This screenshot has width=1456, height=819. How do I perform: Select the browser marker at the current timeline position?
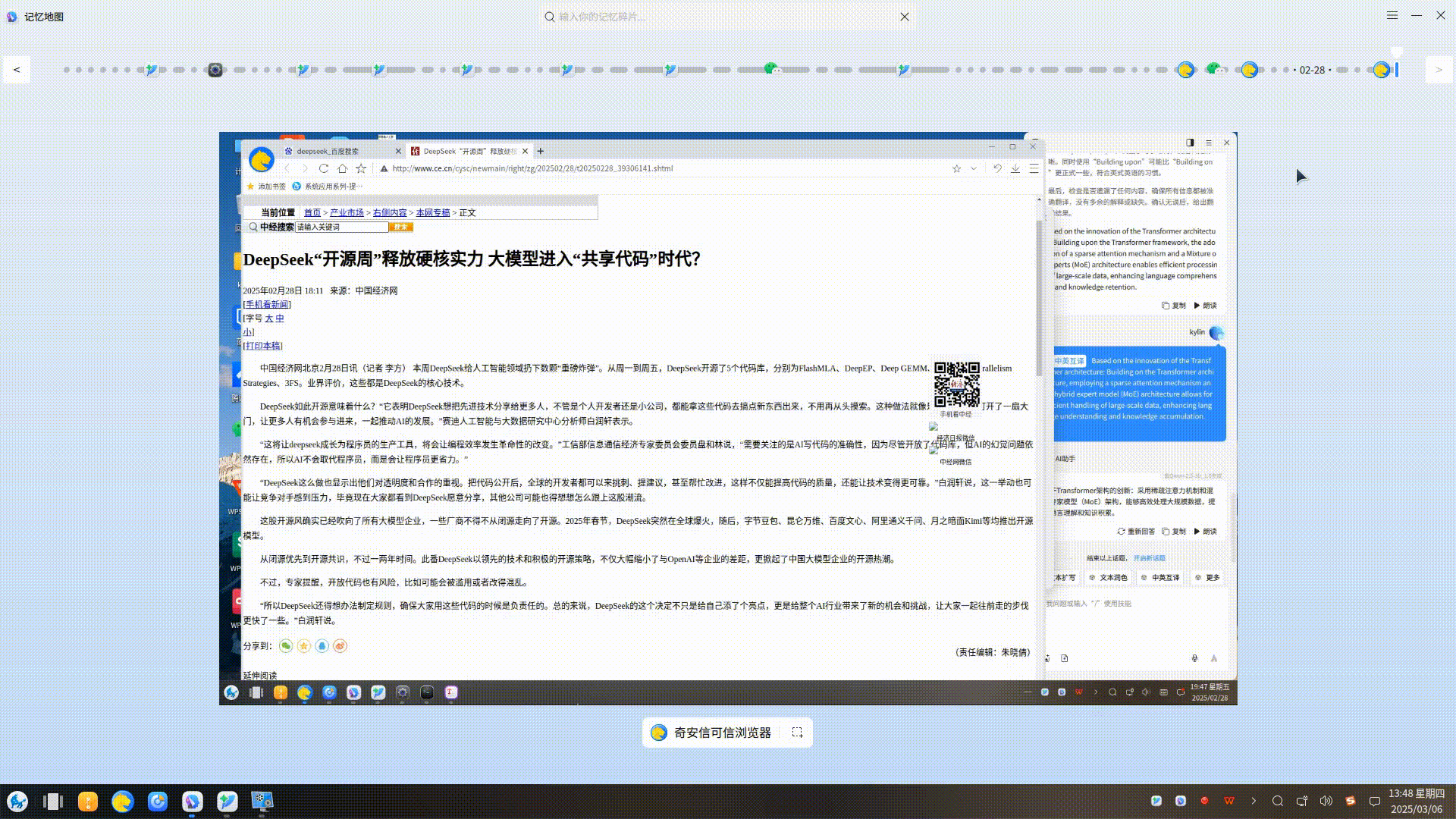pos(1382,70)
